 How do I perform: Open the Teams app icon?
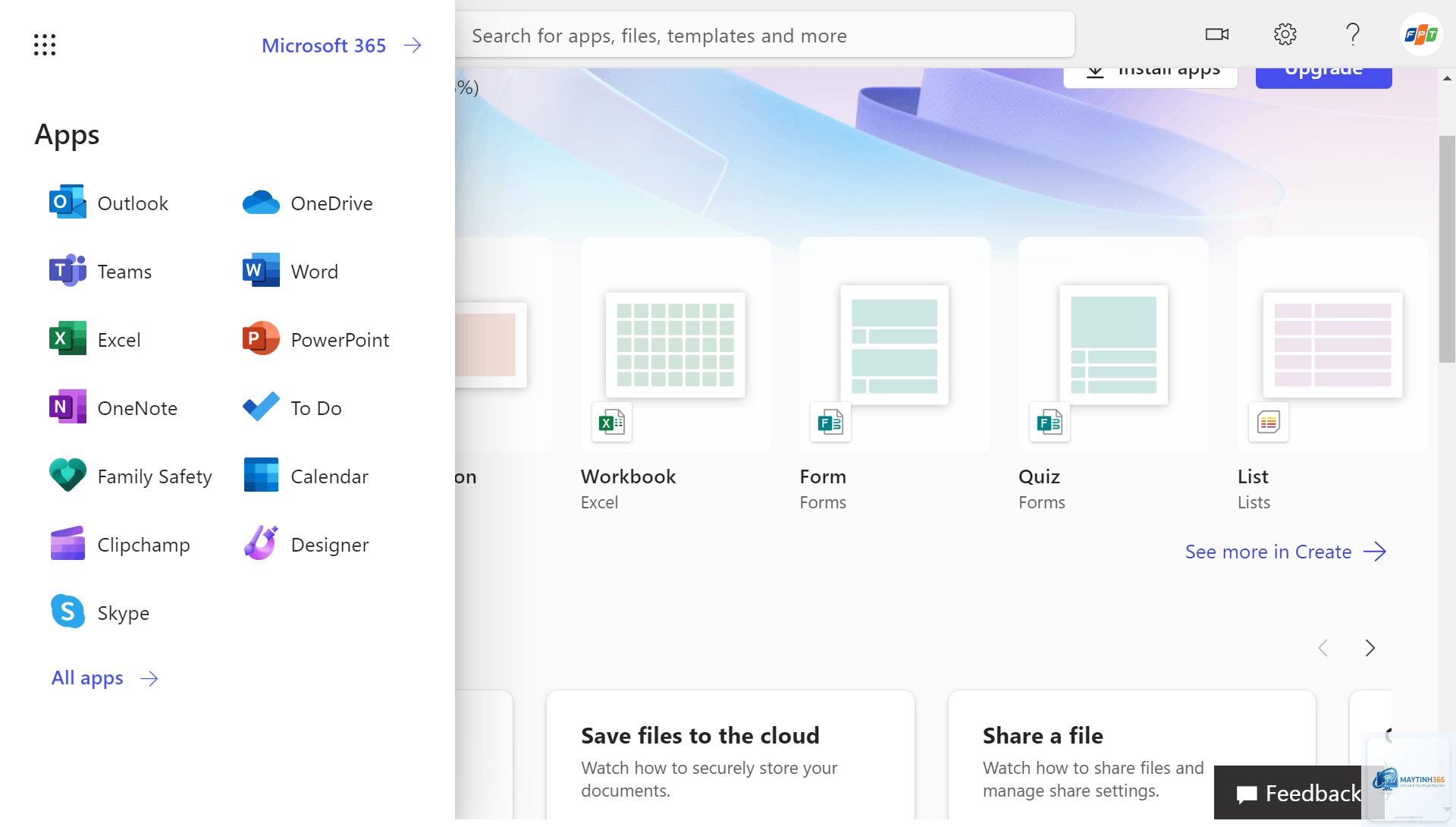67,271
